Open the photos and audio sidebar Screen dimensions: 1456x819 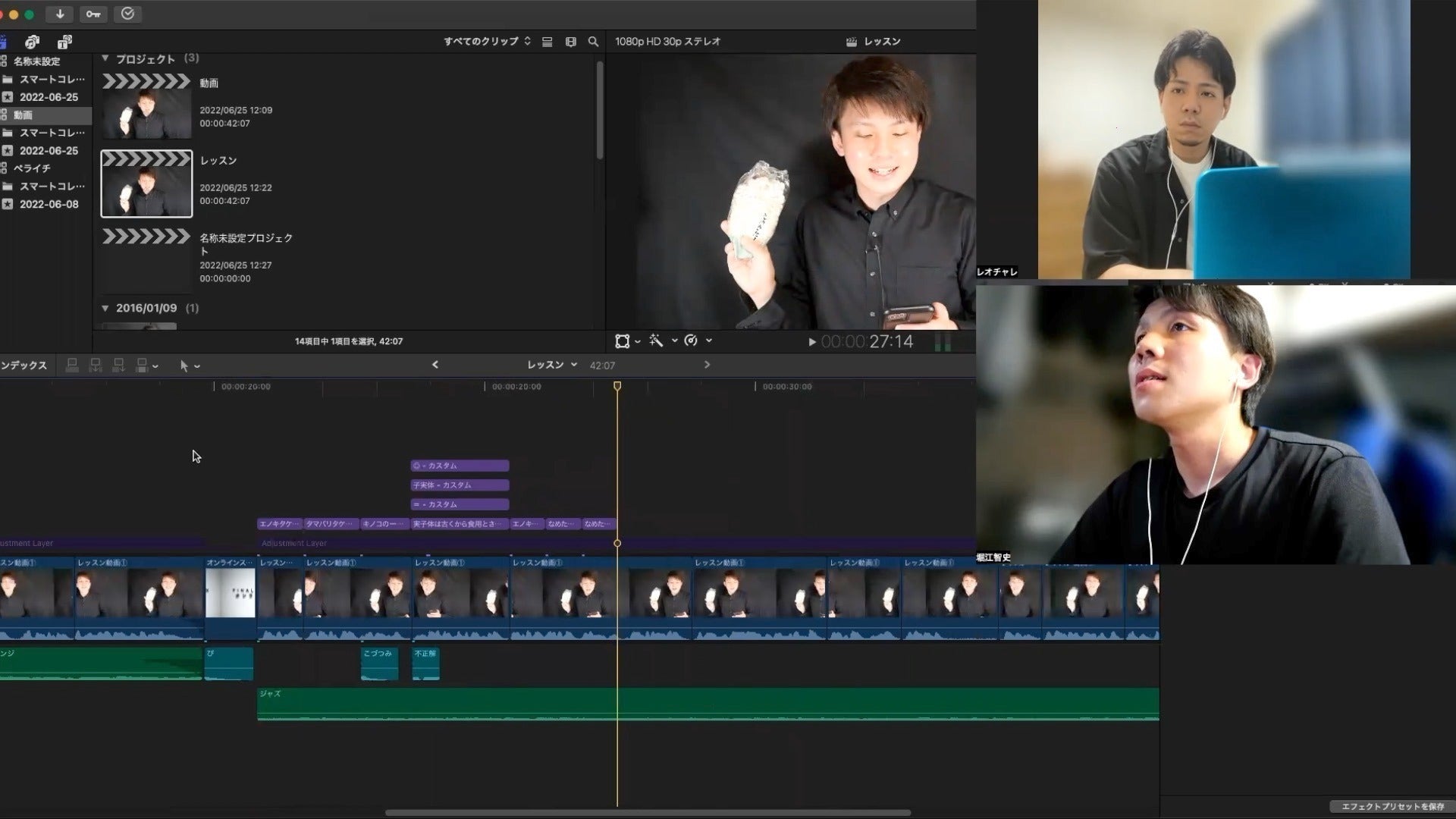(32, 42)
